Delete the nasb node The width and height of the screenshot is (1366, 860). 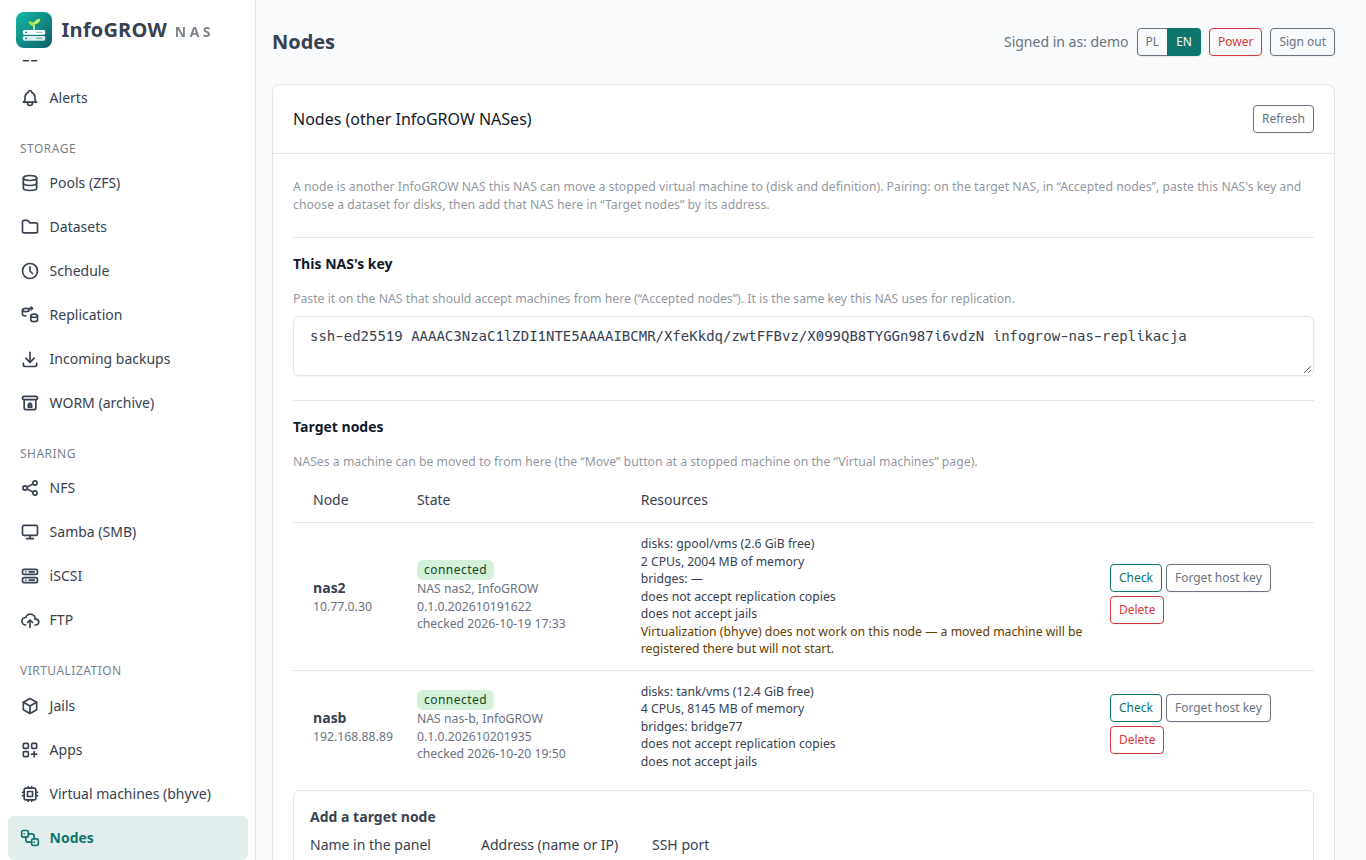1137,740
